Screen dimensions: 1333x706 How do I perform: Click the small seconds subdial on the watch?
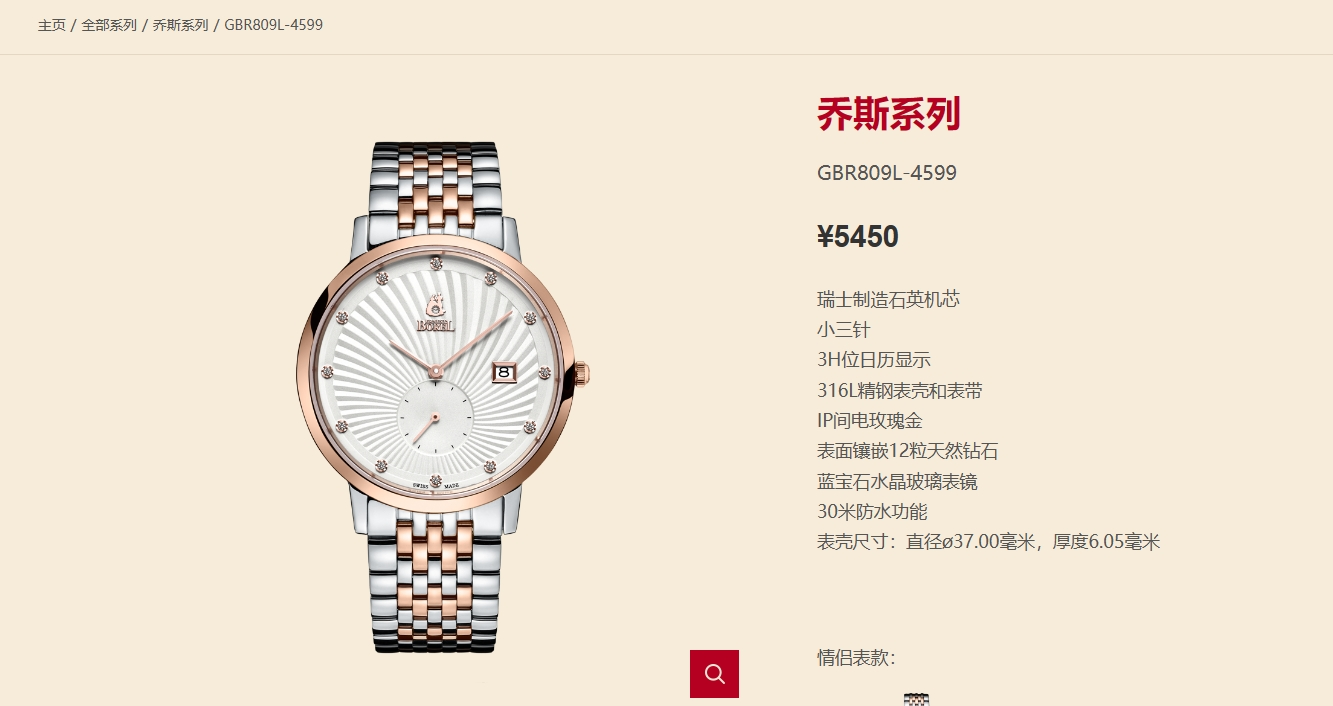pyautogui.click(x=436, y=415)
